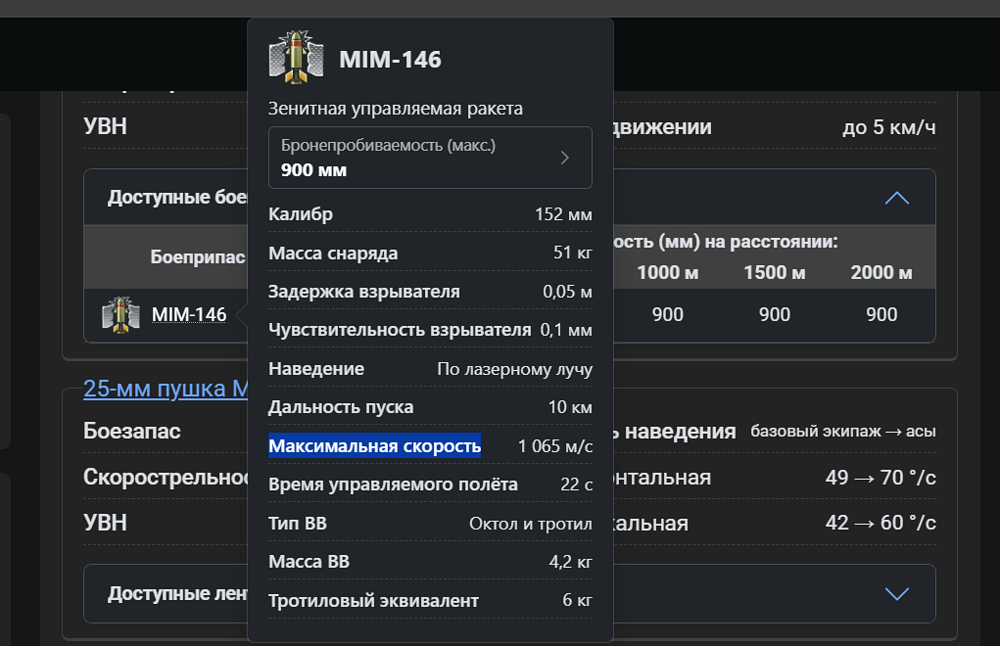Click the Наведение По лазерному лучу row
The width and height of the screenshot is (1000, 646).
[430, 369]
